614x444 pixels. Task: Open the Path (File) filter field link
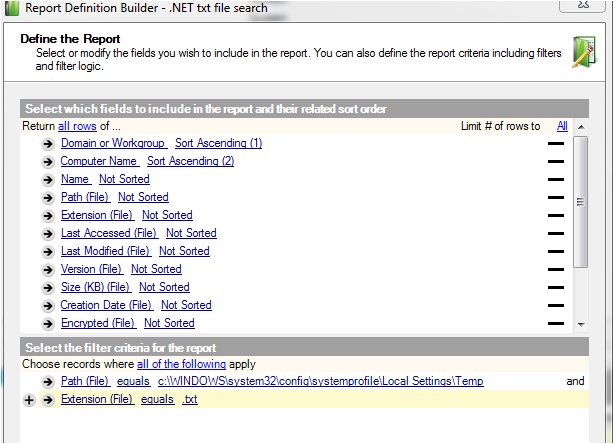86,381
